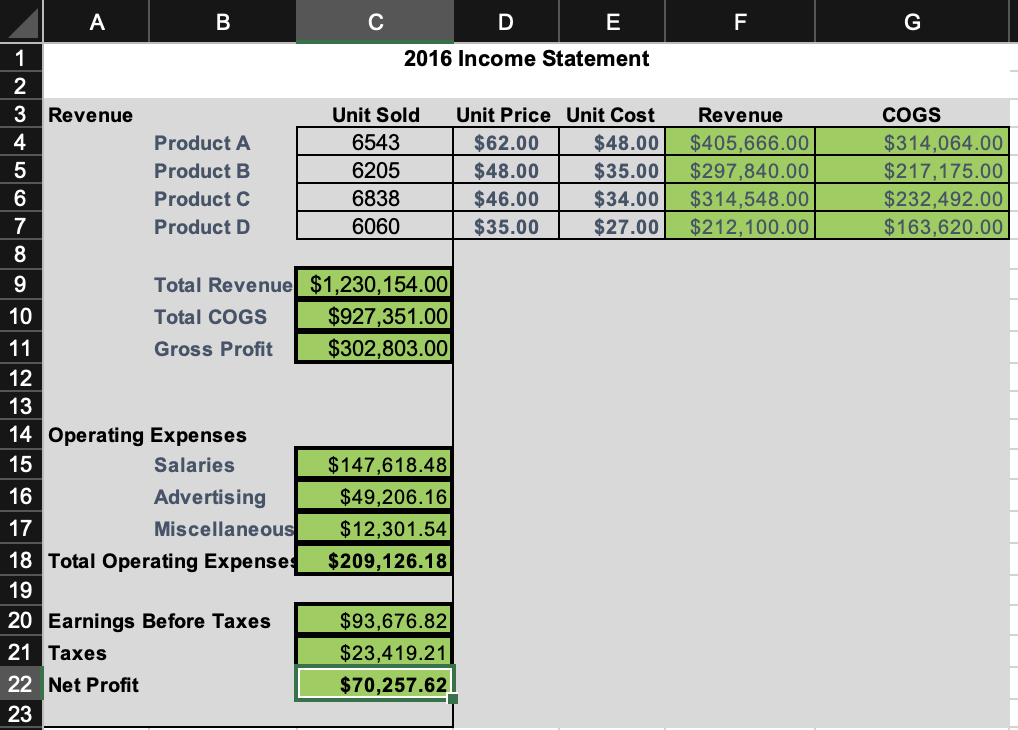Select earnings before taxes $93,676.82
1018x730 pixels.
pyautogui.click(x=375, y=620)
